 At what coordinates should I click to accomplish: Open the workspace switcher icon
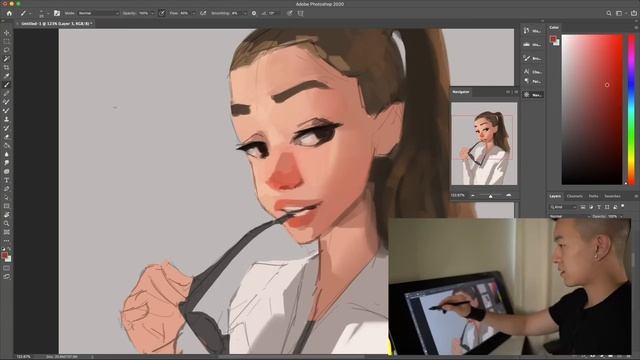620,13
